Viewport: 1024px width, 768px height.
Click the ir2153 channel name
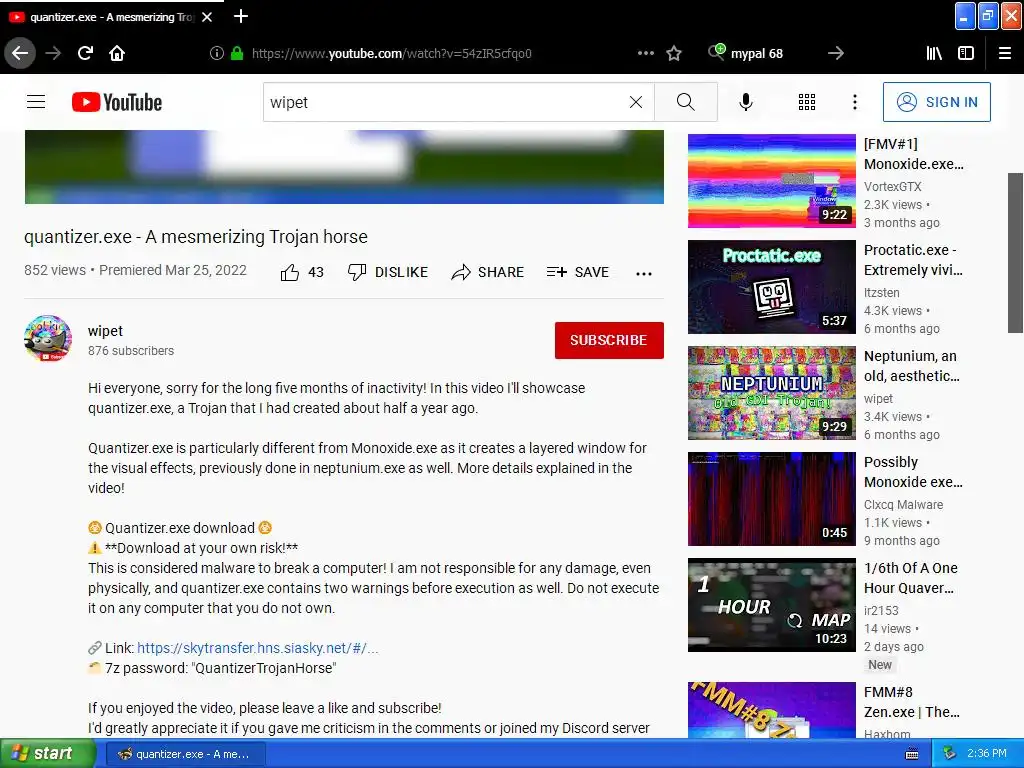coord(881,611)
